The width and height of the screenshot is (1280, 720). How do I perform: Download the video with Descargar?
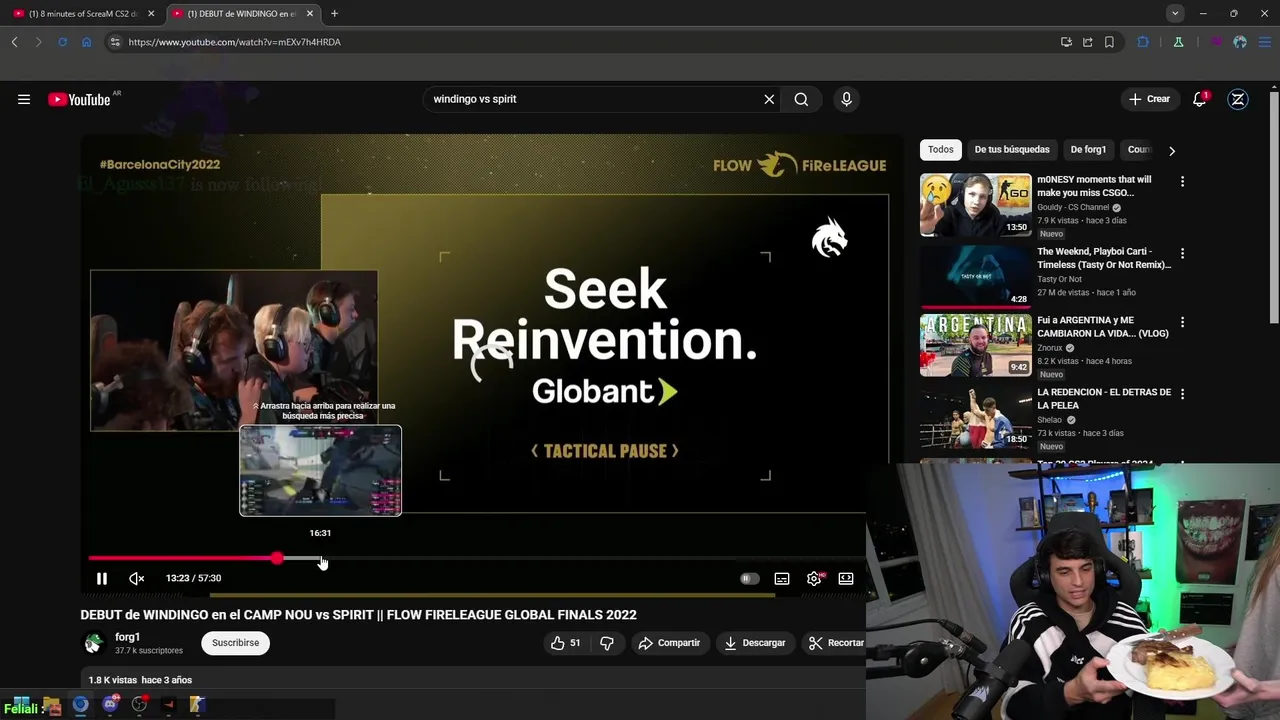click(755, 643)
